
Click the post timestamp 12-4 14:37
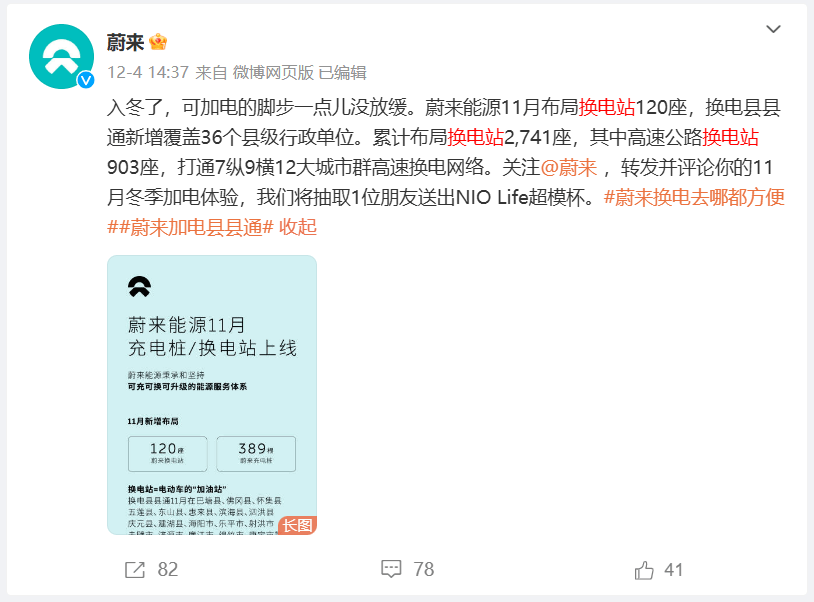point(148,72)
